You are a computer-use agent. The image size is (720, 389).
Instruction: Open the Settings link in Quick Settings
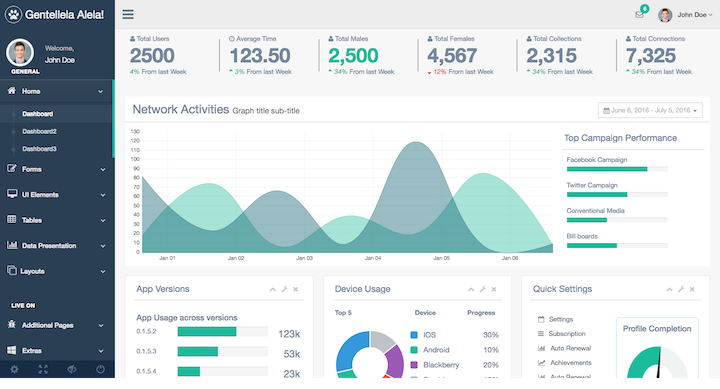(561, 319)
